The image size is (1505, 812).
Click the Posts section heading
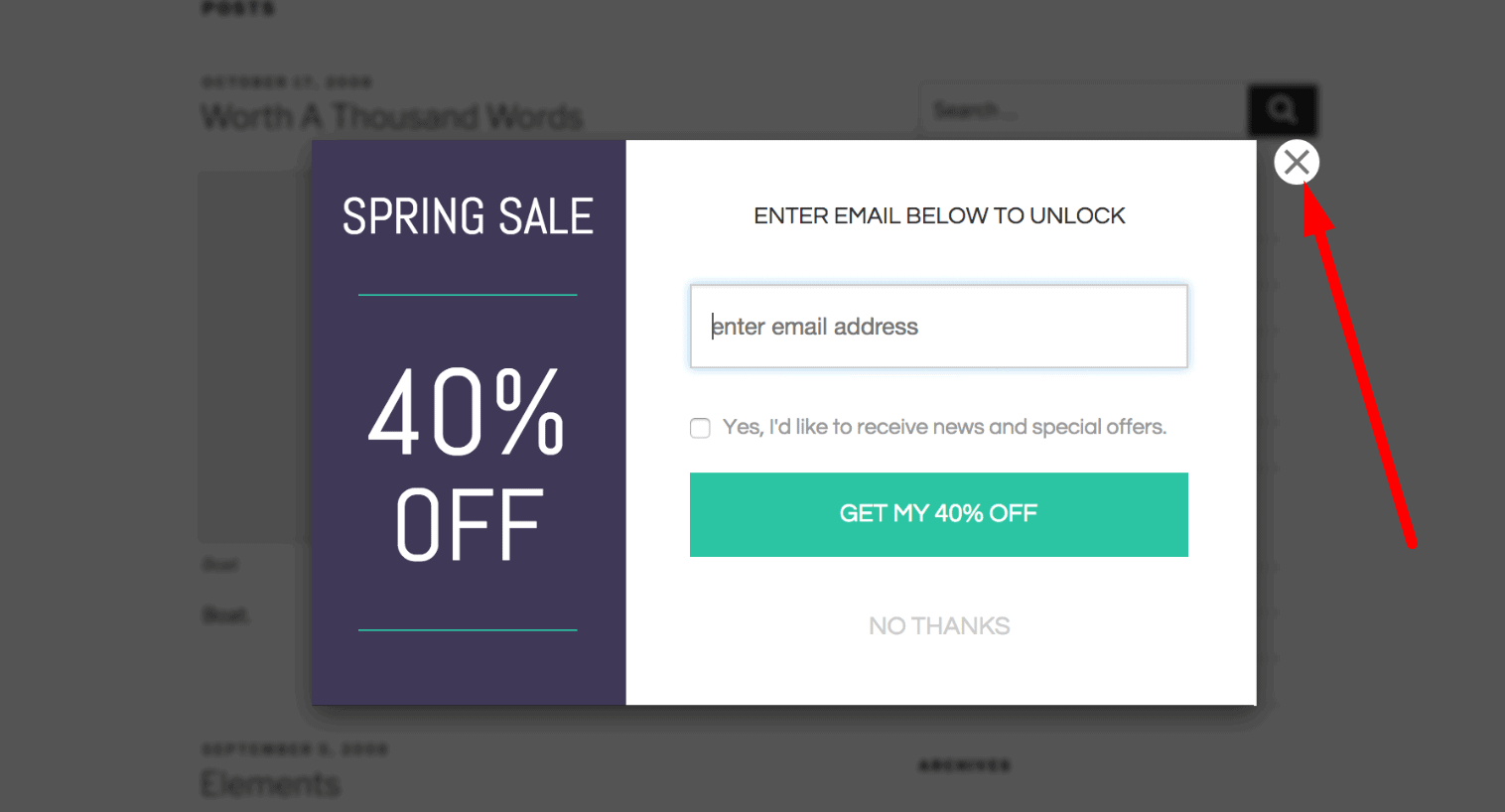238,8
